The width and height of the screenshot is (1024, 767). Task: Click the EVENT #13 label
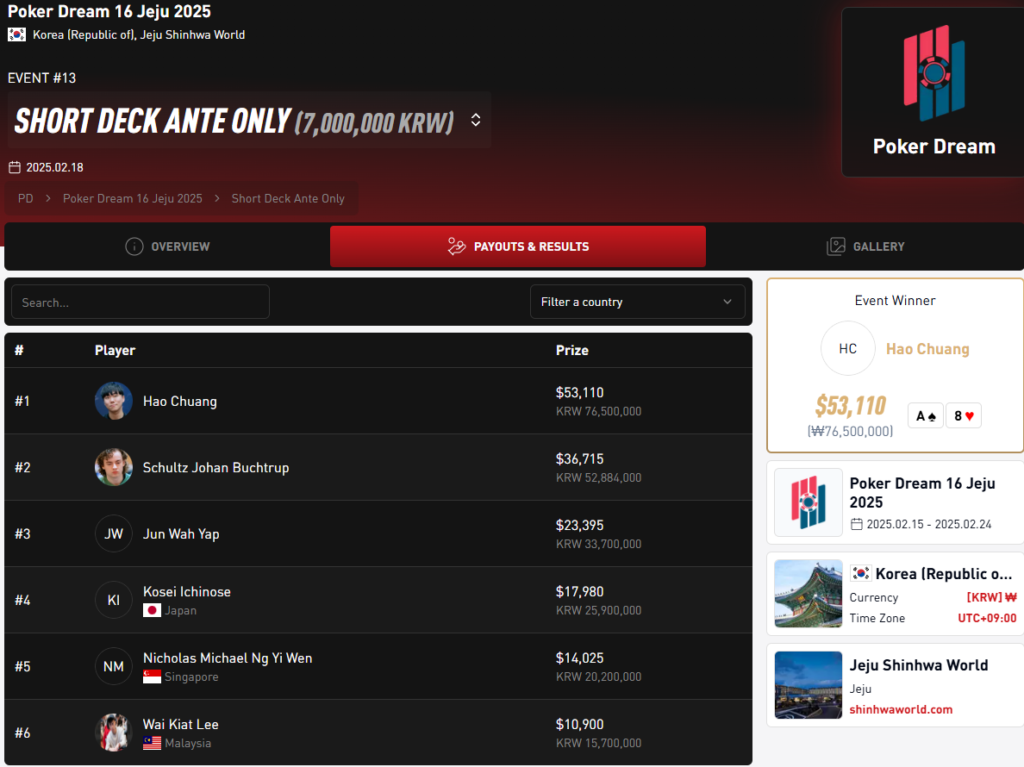(42, 78)
